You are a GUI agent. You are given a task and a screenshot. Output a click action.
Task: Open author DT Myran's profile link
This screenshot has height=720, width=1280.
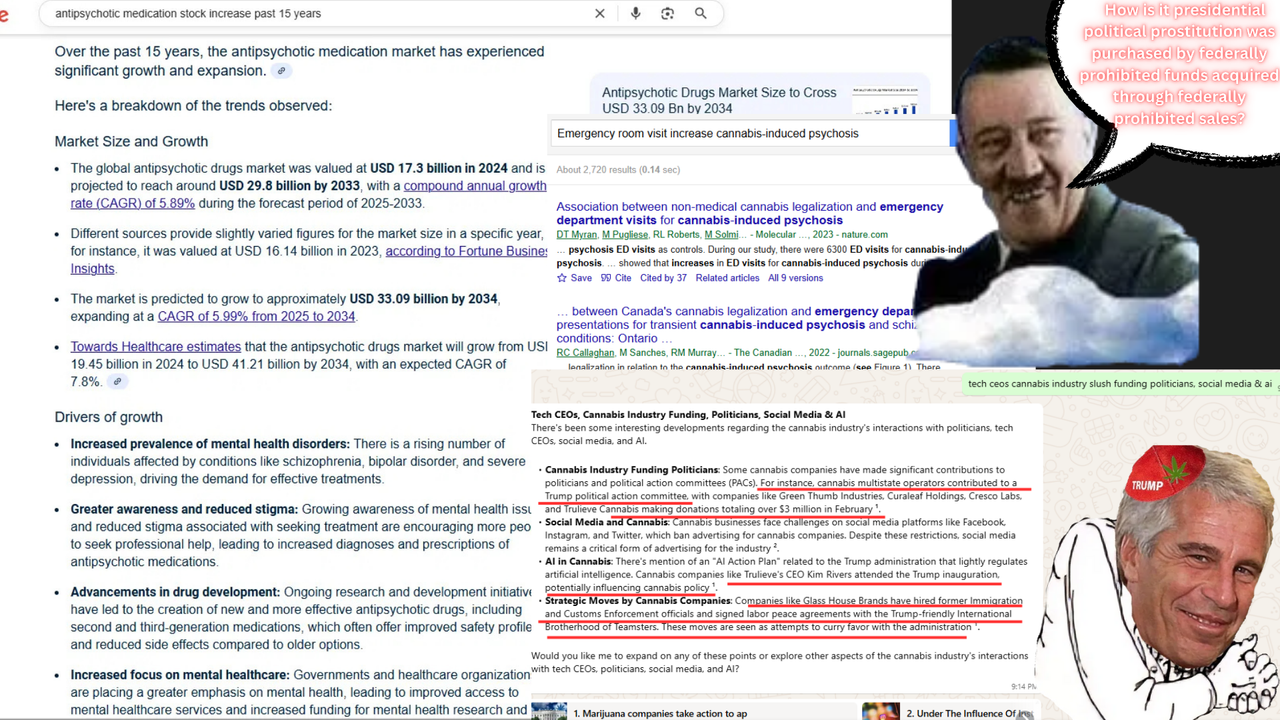click(575, 235)
